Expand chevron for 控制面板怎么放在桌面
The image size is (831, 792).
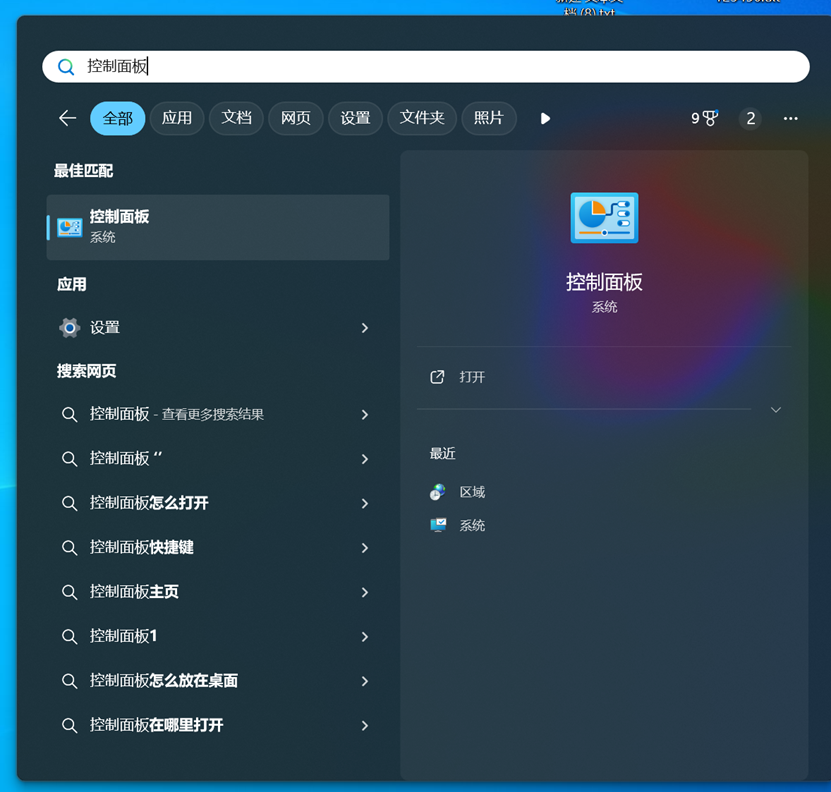pos(365,681)
